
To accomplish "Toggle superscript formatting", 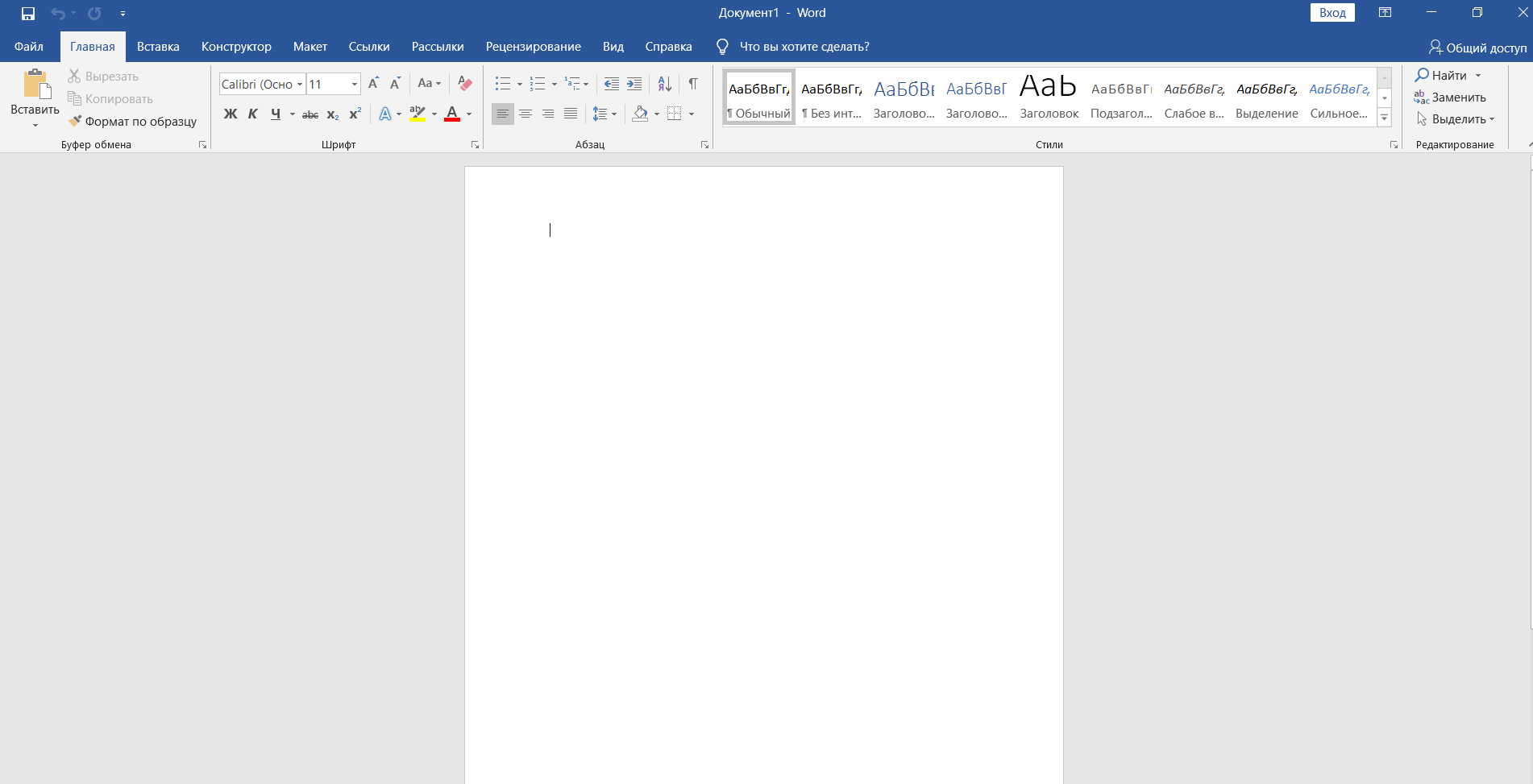I will [355, 114].
